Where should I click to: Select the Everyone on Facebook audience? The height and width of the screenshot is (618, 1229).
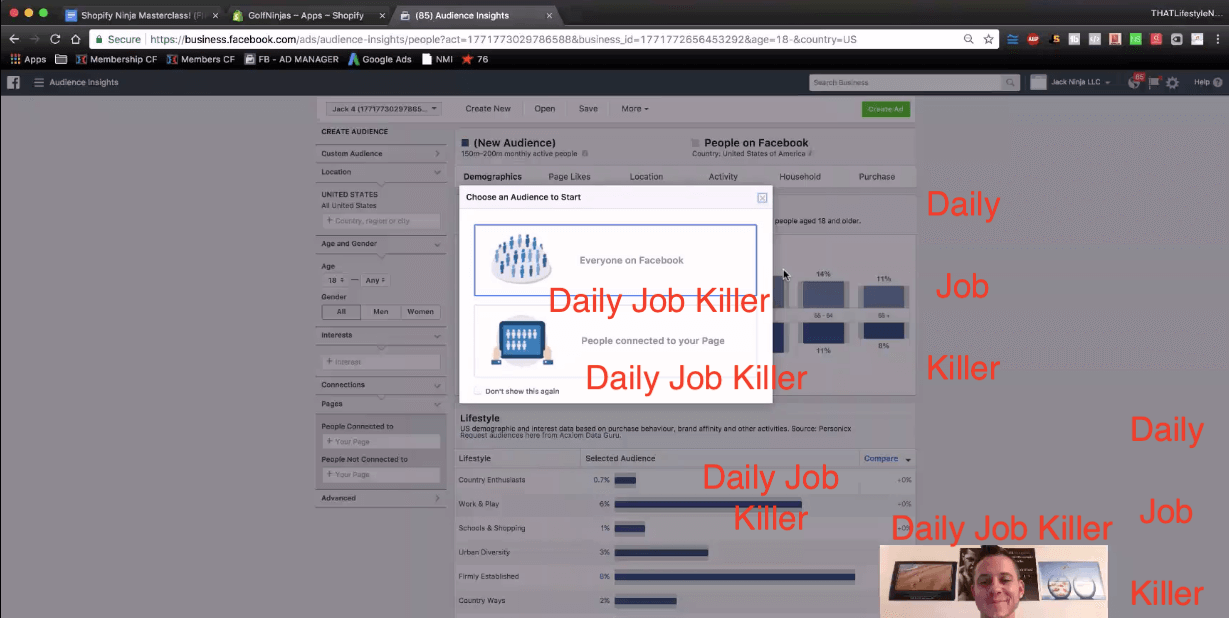[615, 260]
